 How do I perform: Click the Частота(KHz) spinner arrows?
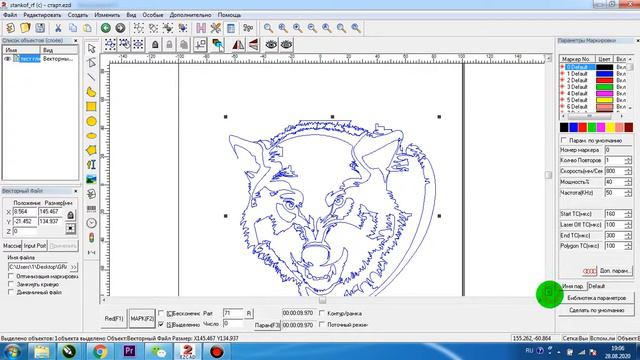click(628, 193)
